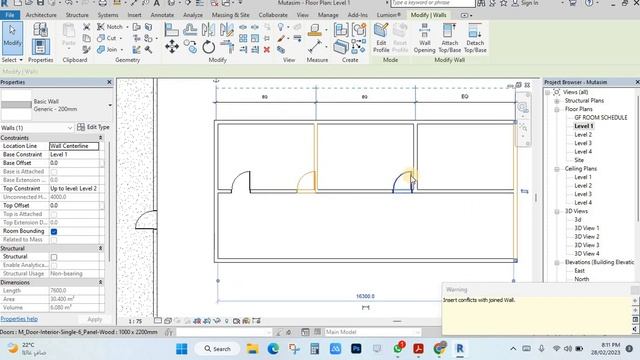
Task: Open the Structure ribbon tab
Action: (77, 15)
